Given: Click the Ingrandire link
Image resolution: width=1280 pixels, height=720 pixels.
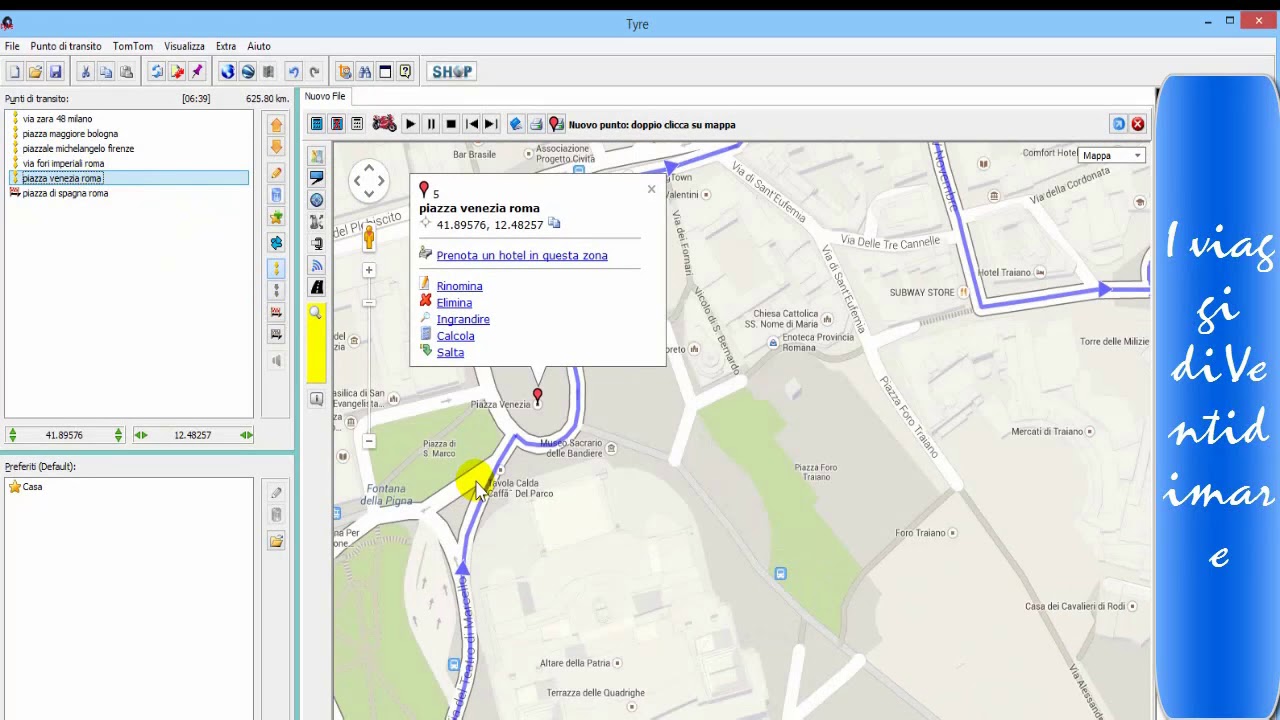Looking at the screenshot, I should pyautogui.click(x=463, y=319).
